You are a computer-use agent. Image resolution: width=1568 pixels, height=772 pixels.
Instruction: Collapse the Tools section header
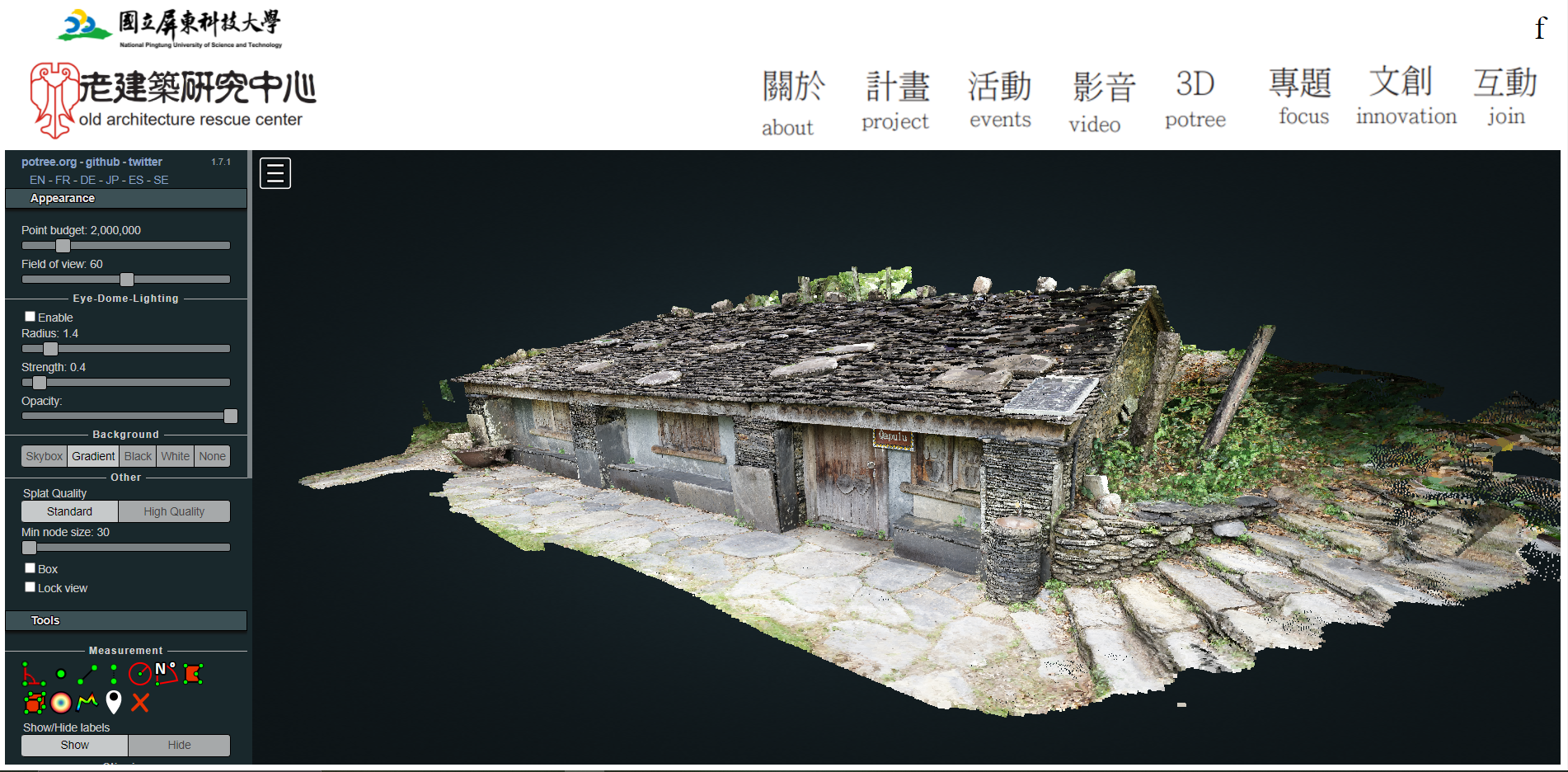[x=125, y=621]
